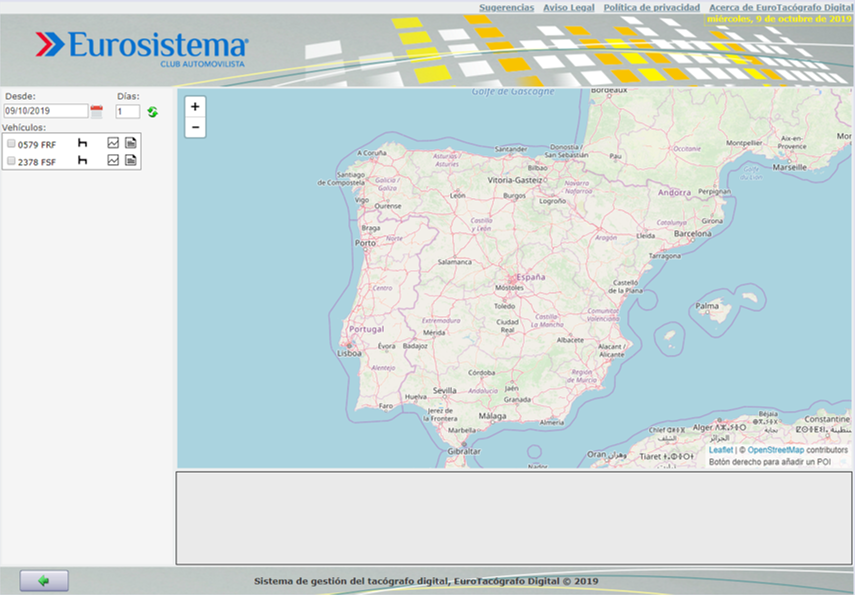Open the OpenStreetMap attribution link

(x=775, y=450)
